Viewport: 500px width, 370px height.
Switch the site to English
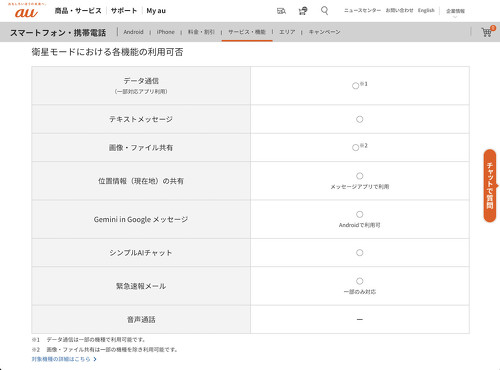point(426,10)
